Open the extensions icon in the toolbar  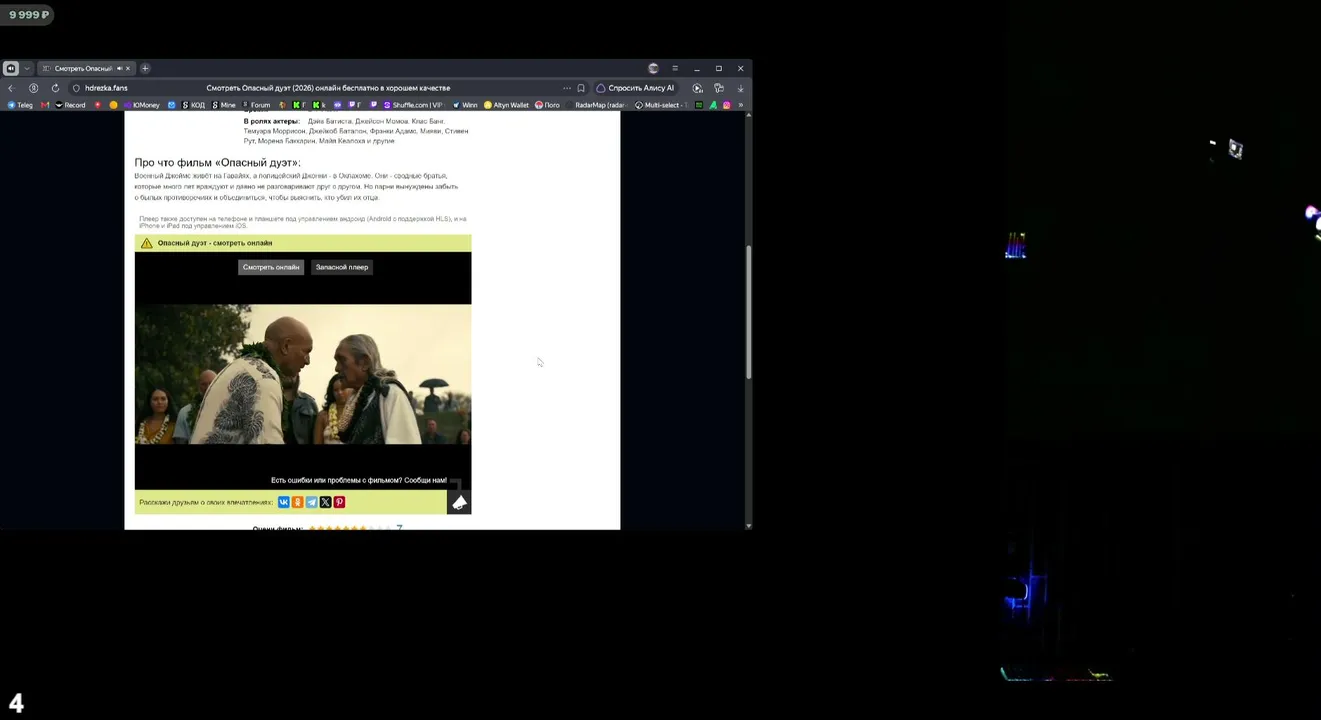pos(719,88)
